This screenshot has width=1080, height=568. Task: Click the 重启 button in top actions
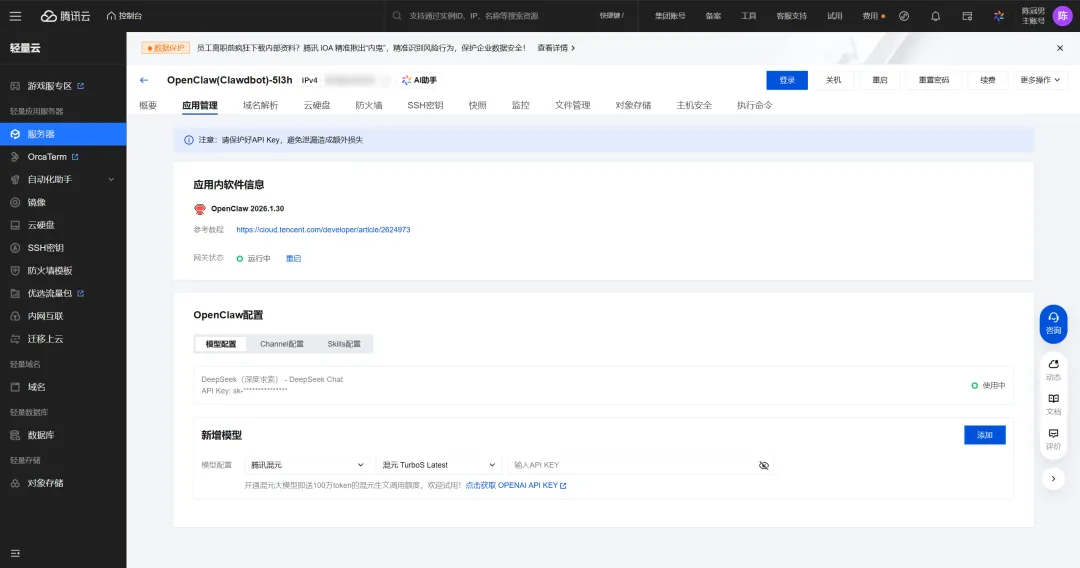click(880, 81)
